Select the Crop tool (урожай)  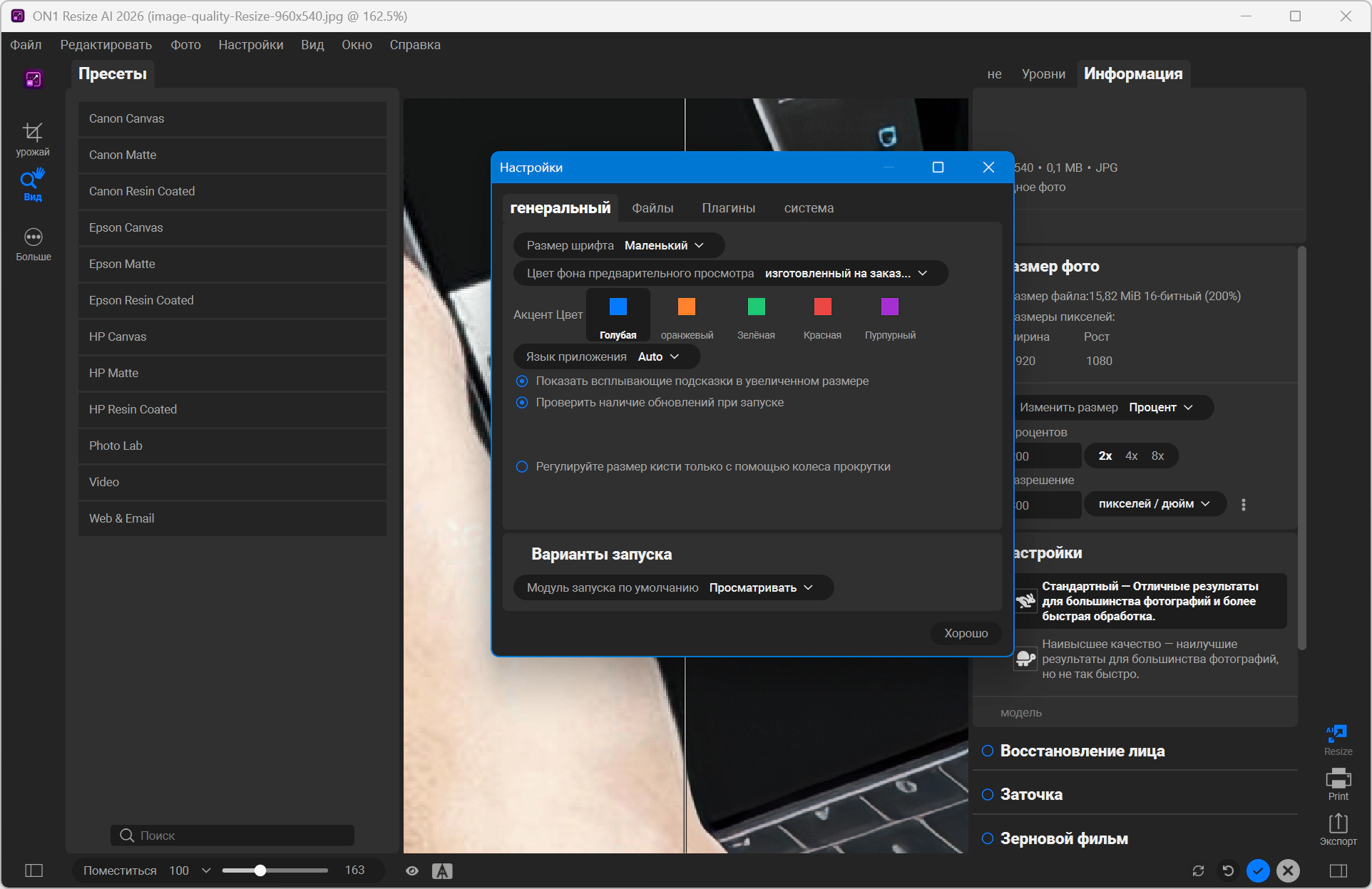point(33,138)
